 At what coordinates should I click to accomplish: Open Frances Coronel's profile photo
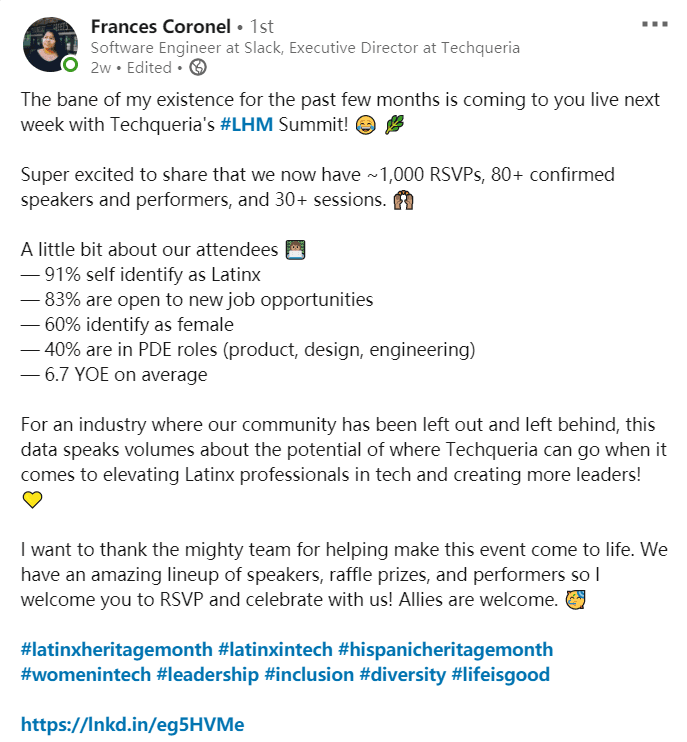pyautogui.click(x=50, y=44)
